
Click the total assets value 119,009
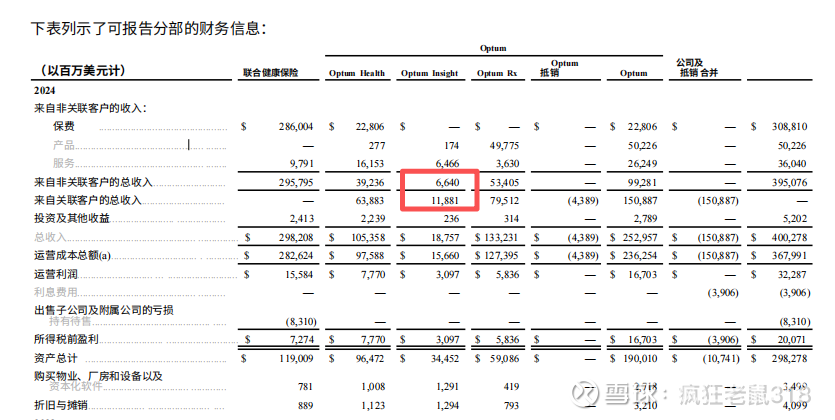(x=296, y=359)
